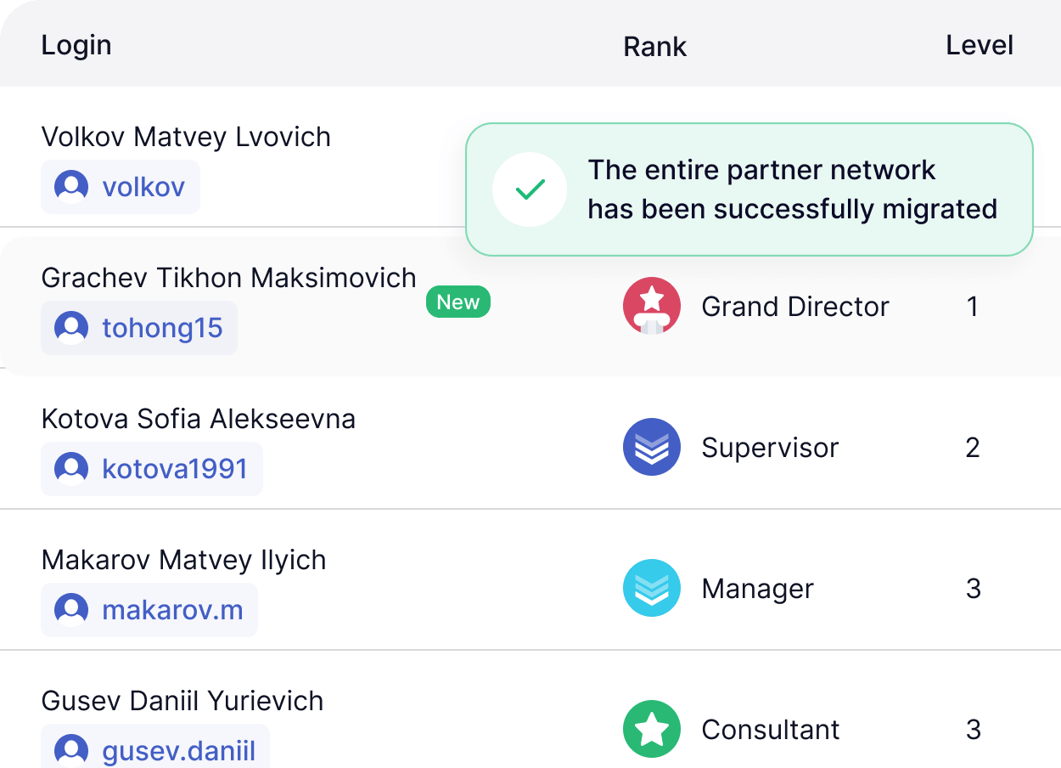This screenshot has height=768, width=1061.
Task: Sort by the Login column header
Action: tap(76, 45)
